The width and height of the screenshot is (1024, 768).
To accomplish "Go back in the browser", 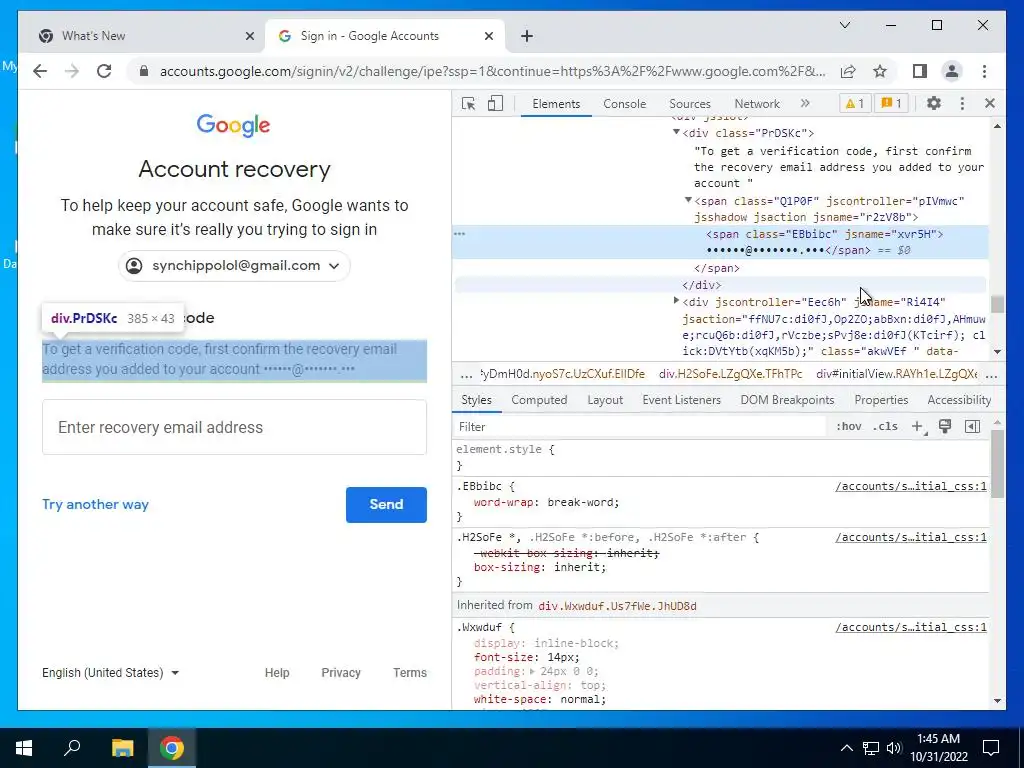I will [x=40, y=71].
